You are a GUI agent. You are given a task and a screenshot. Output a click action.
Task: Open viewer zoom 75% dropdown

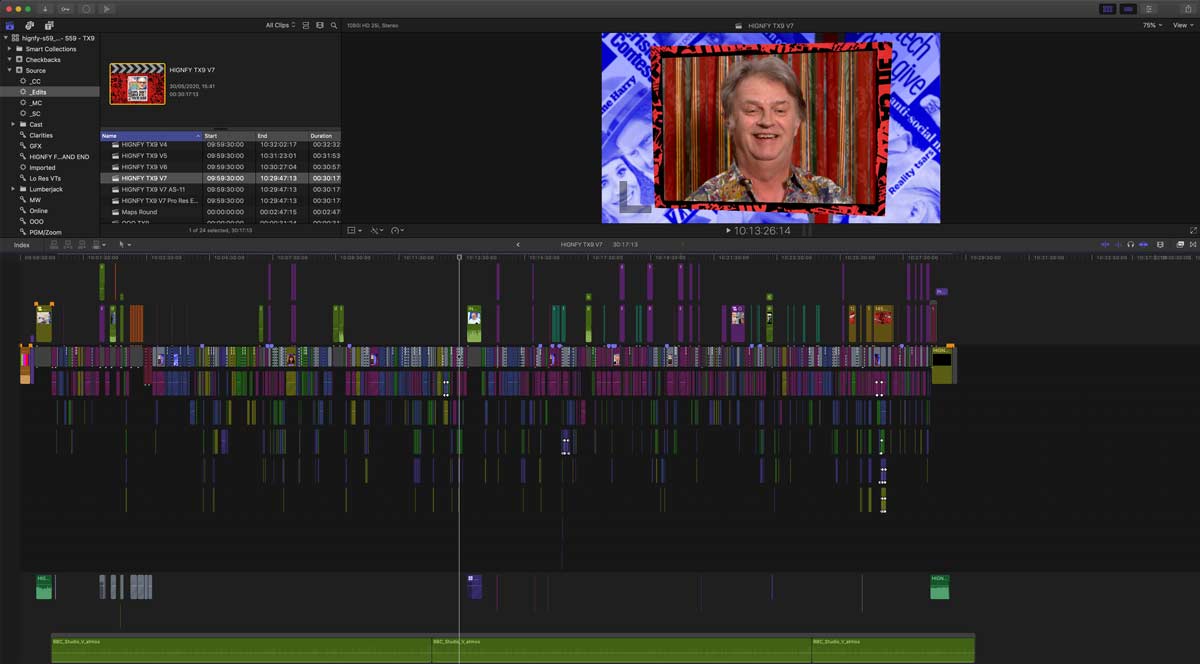tap(1152, 25)
